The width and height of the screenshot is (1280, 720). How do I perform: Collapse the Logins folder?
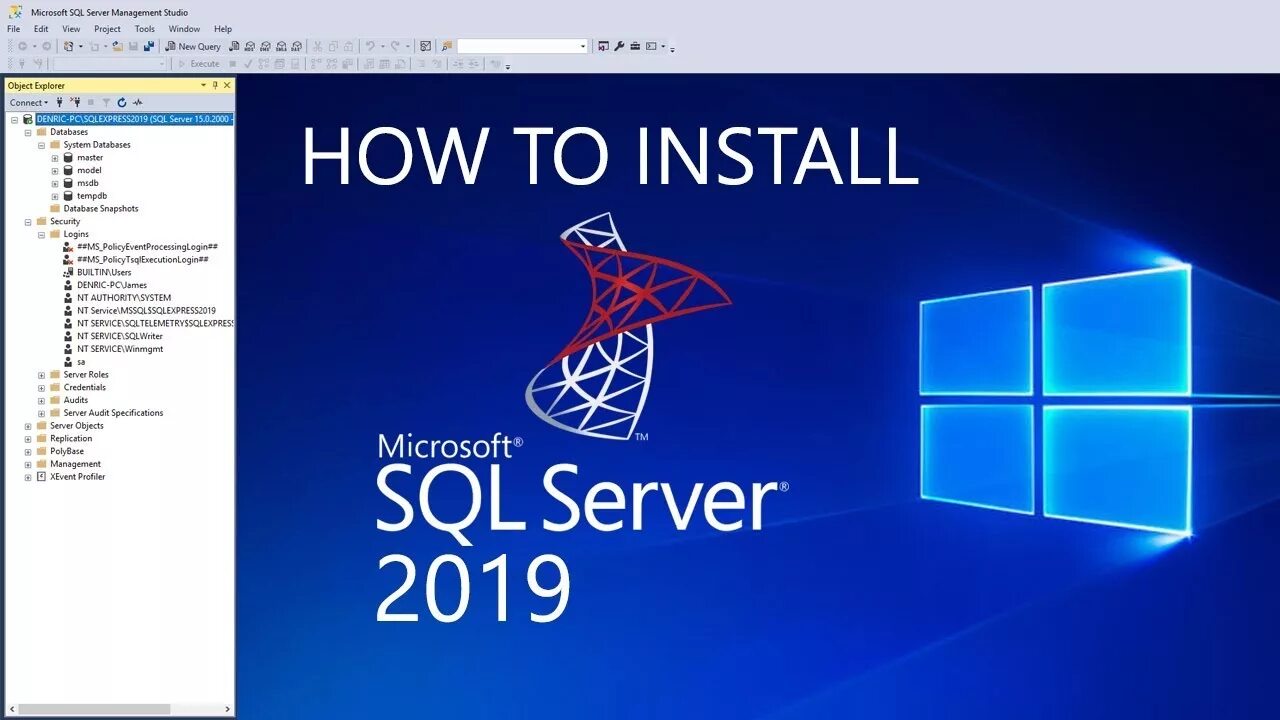(x=42, y=234)
